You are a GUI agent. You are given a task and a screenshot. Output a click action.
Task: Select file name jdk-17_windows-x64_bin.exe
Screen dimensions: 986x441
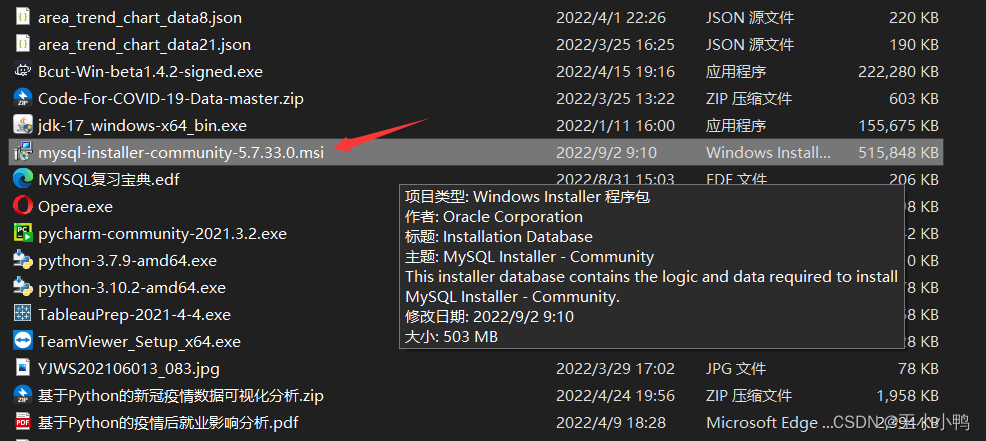click(x=142, y=126)
